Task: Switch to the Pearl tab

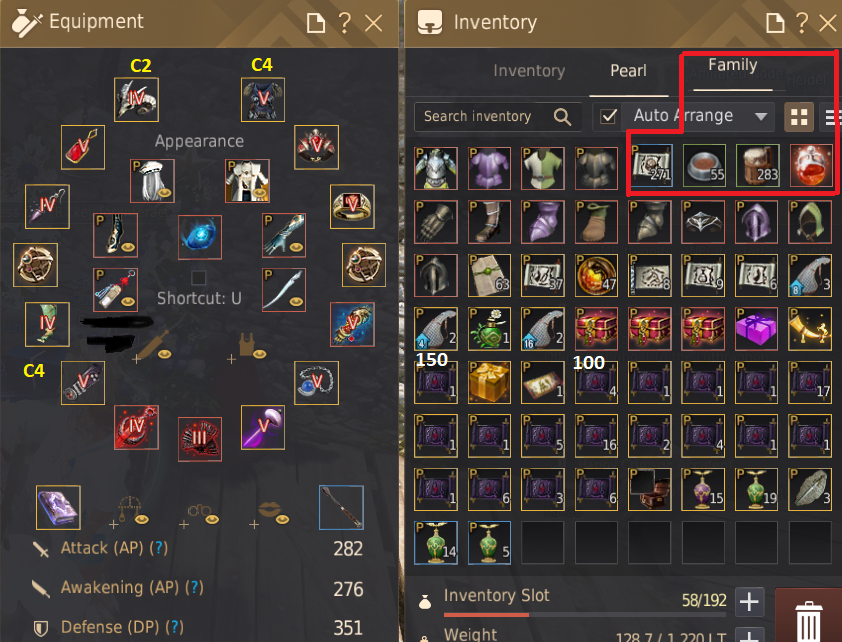Action: [x=628, y=71]
